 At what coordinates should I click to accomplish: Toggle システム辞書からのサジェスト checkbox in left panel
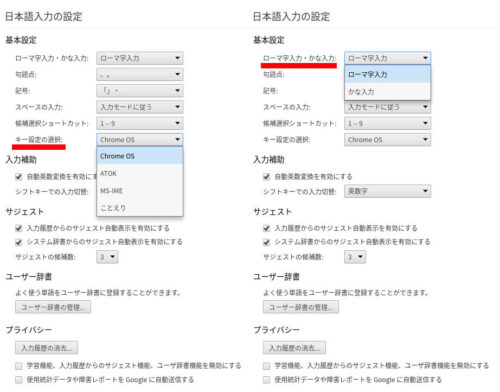19,242
